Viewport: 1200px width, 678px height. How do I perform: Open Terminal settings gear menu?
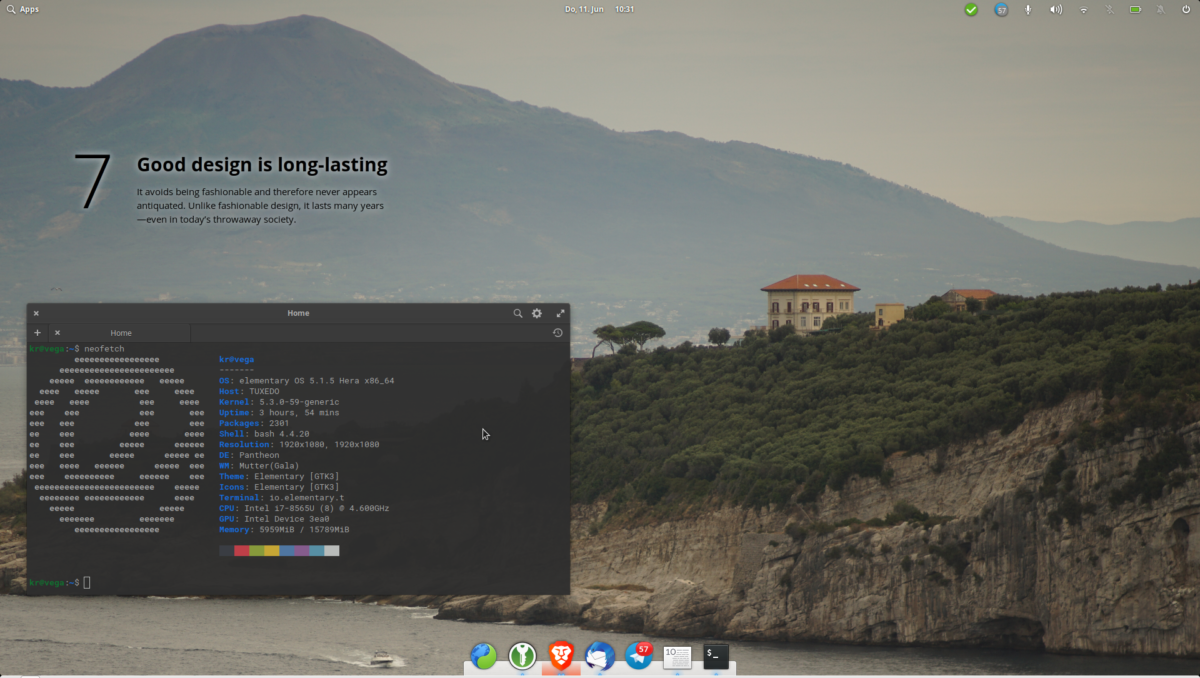pyautogui.click(x=537, y=313)
